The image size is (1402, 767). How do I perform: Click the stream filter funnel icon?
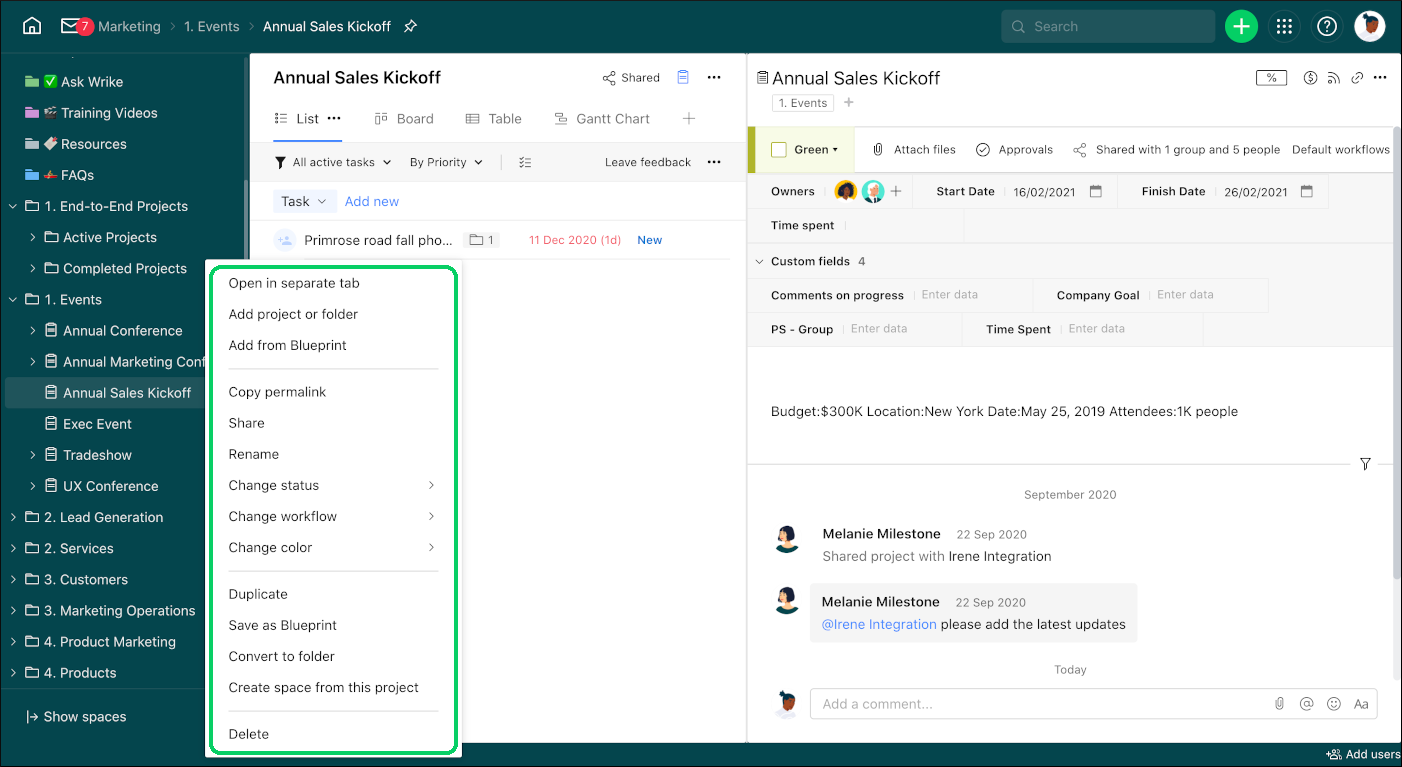pyautogui.click(x=1365, y=464)
